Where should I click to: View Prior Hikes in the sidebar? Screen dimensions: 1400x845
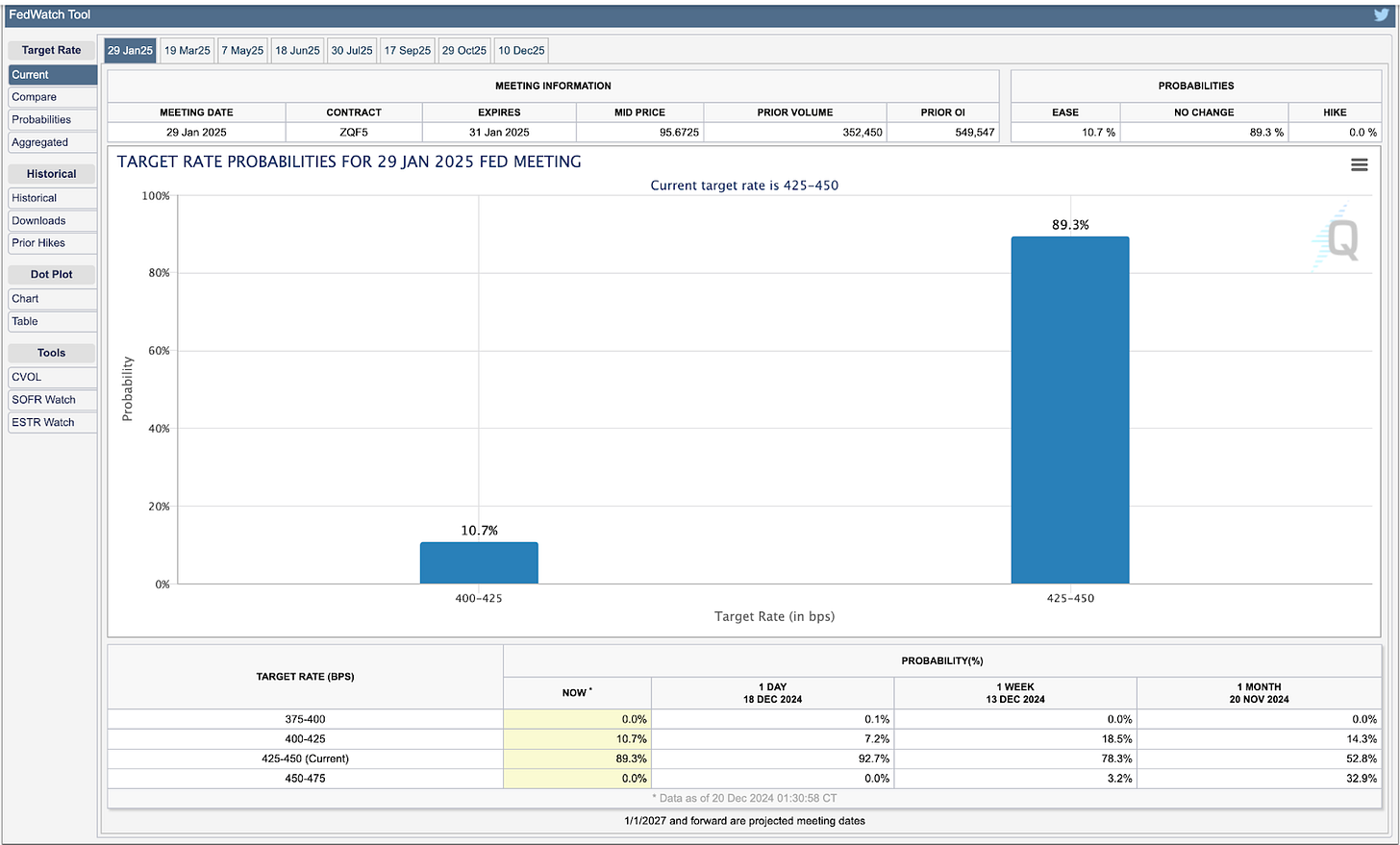tap(53, 243)
